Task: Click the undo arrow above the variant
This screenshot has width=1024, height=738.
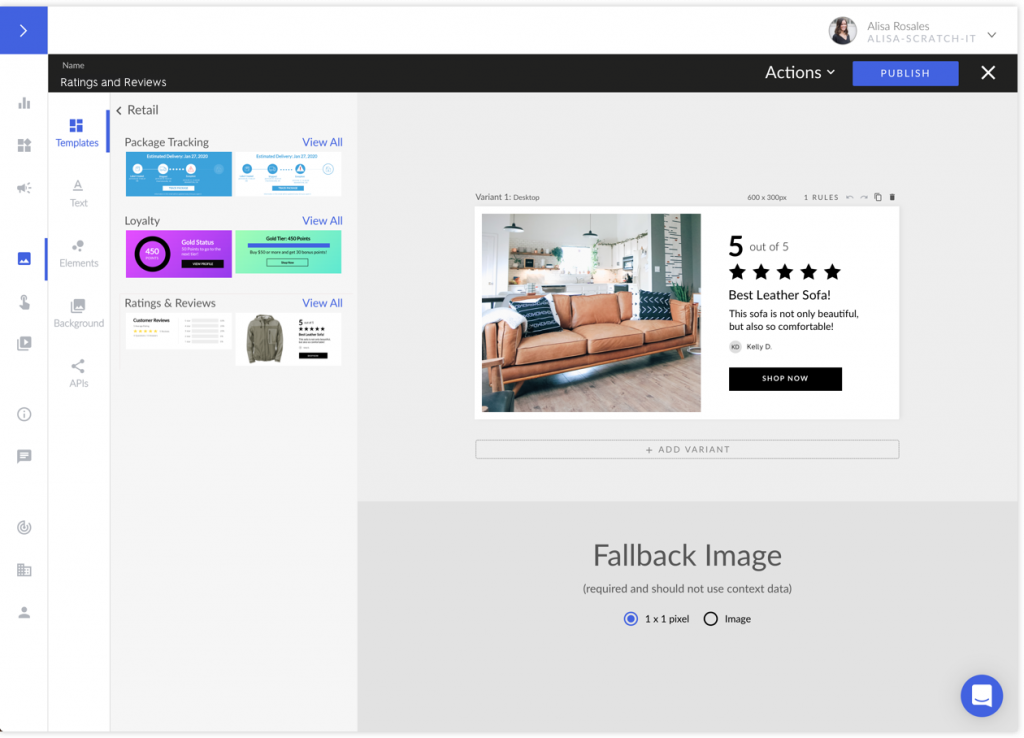Action: [x=849, y=197]
